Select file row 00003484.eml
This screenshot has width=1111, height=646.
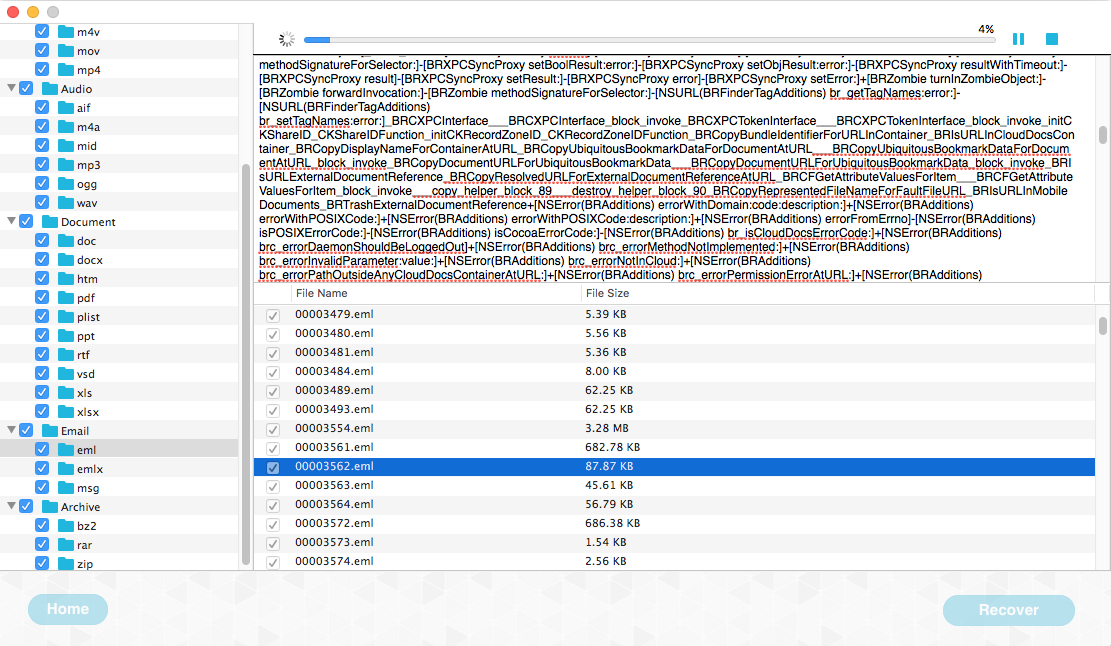pyautogui.click(x=675, y=371)
